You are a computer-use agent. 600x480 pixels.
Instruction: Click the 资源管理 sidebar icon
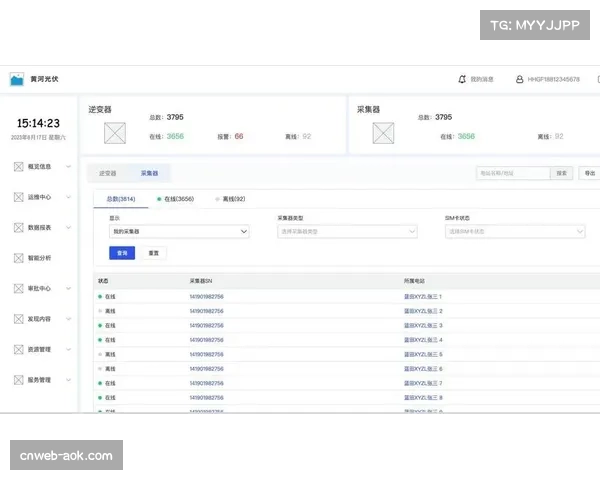point(18,349)
